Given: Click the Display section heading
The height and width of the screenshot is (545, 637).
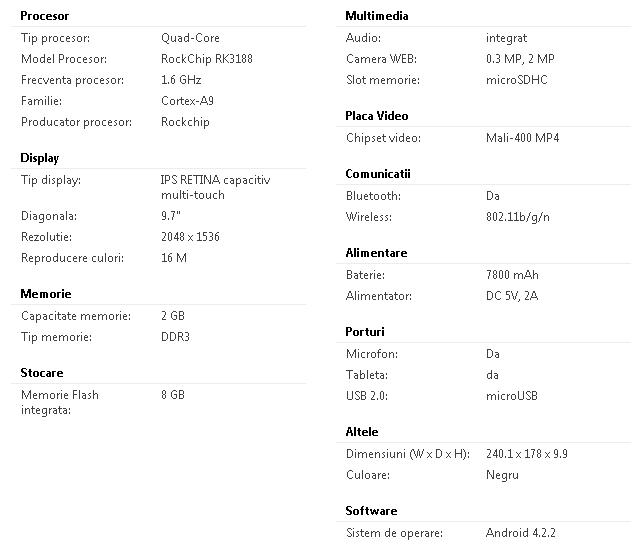Looking at the screenshot, I should (40, 158).
